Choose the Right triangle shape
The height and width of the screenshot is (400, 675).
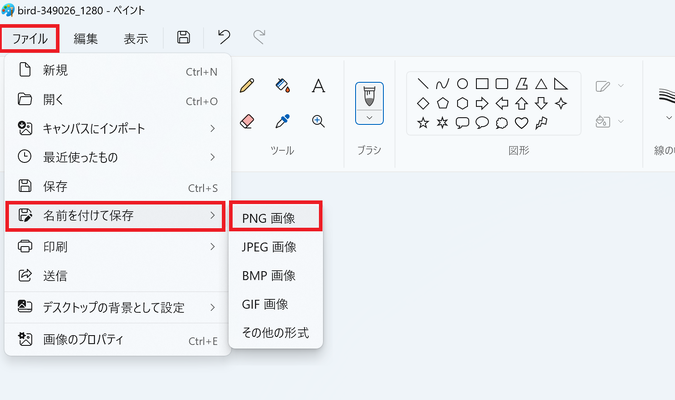tap(560, 84)
